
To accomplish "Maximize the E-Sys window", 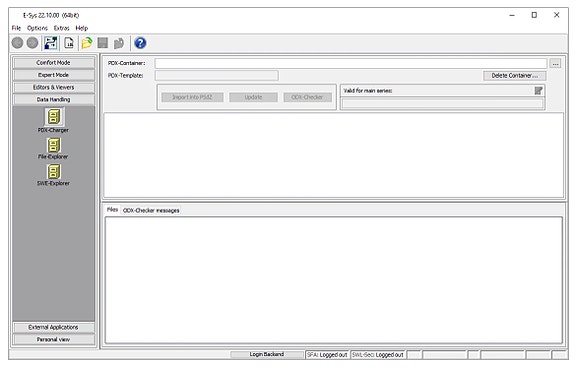I will (x=534, y=15).
